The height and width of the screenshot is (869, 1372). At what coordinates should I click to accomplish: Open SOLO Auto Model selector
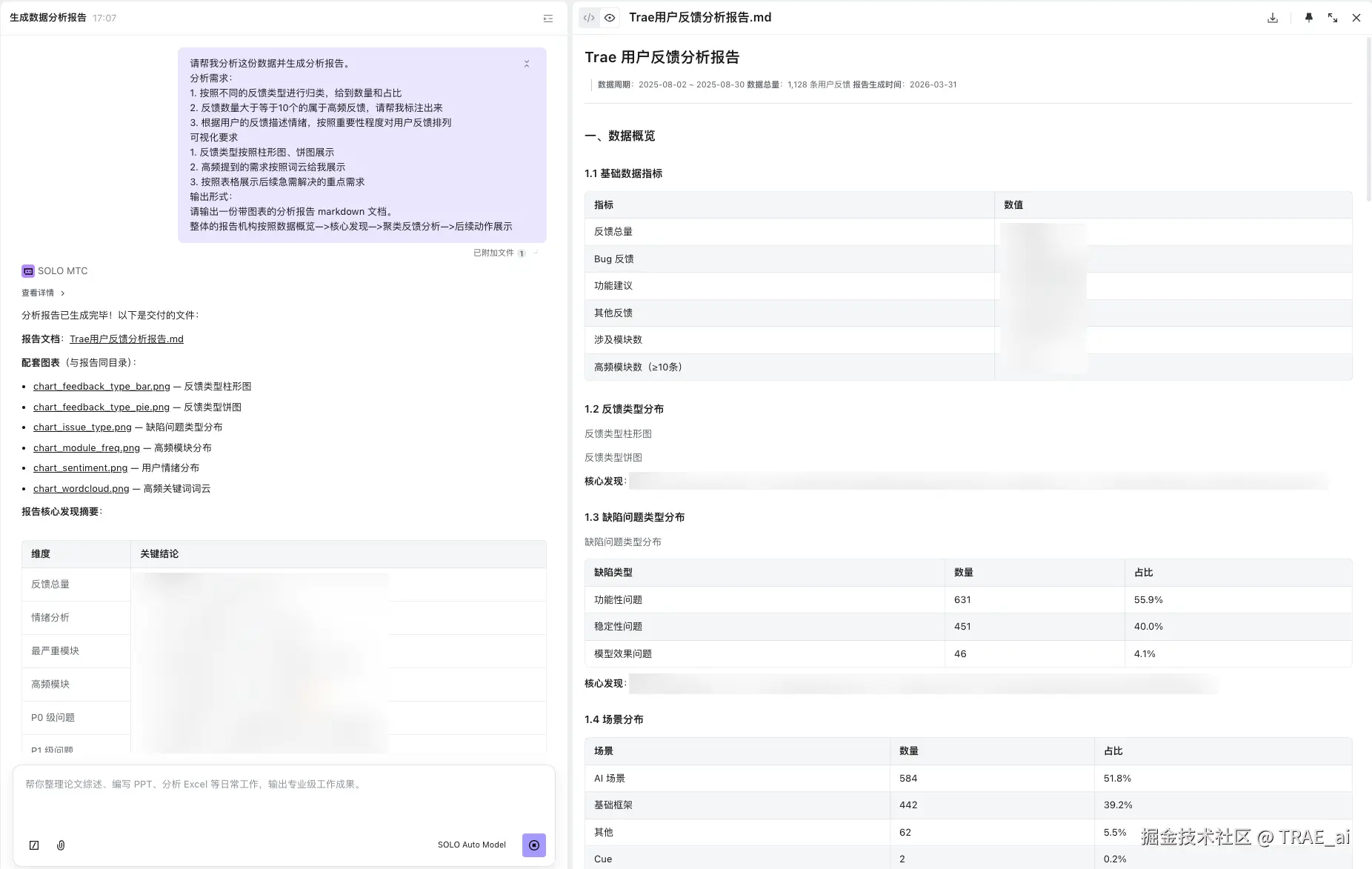(x=472, y=845)
